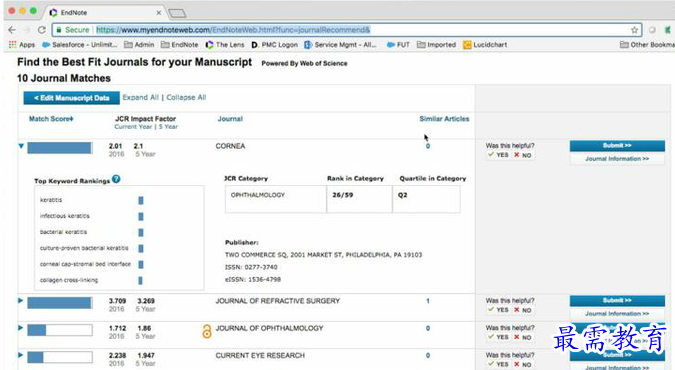Sort by Current Year impact factor
Screen dimensions: 675x370
pyautogui.click(x=133, y=127)
